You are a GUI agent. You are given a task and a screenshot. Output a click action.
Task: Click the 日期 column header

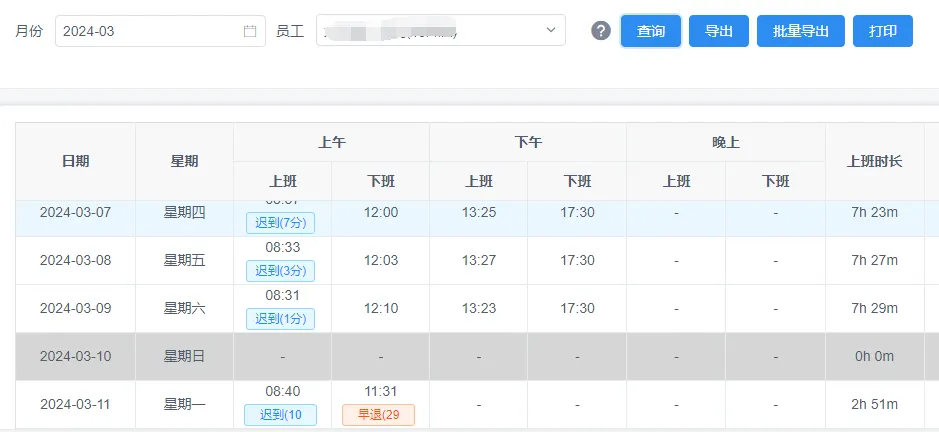coord(75,161)
